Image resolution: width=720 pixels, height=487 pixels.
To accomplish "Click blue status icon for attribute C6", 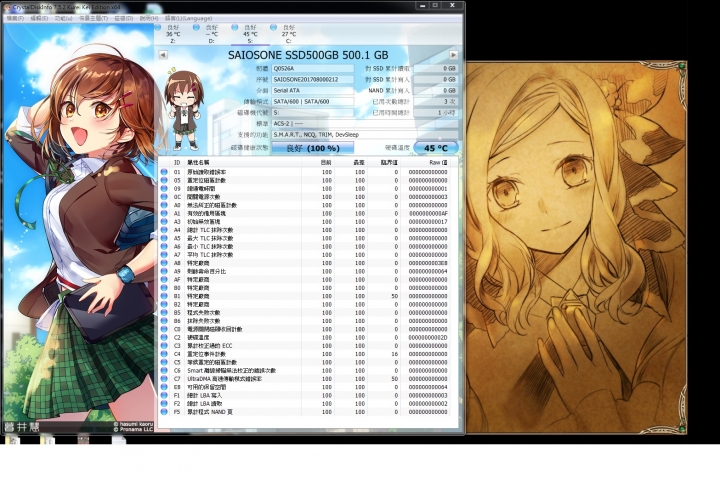I will tap(164, 370).
